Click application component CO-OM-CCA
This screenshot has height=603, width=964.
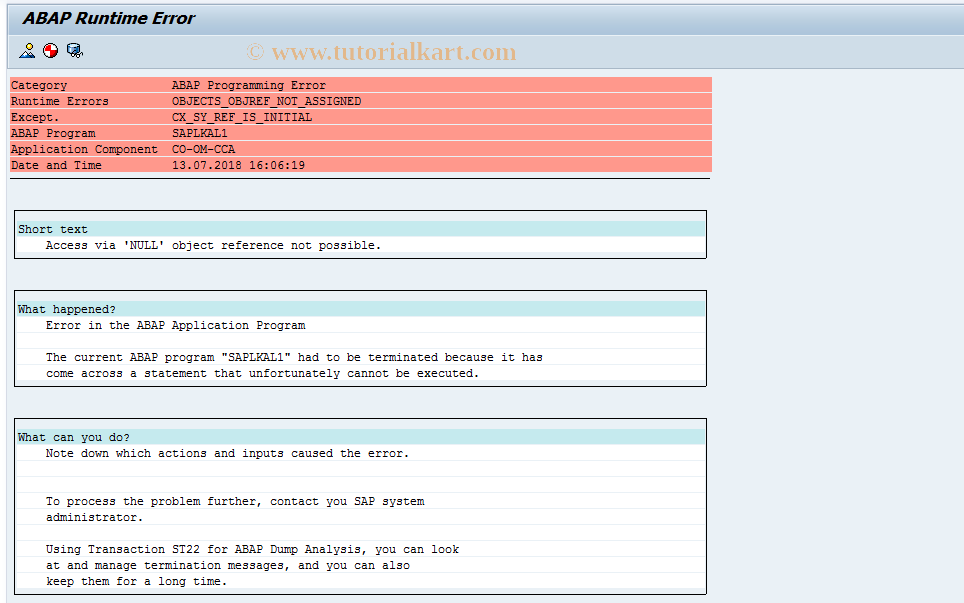203,149
